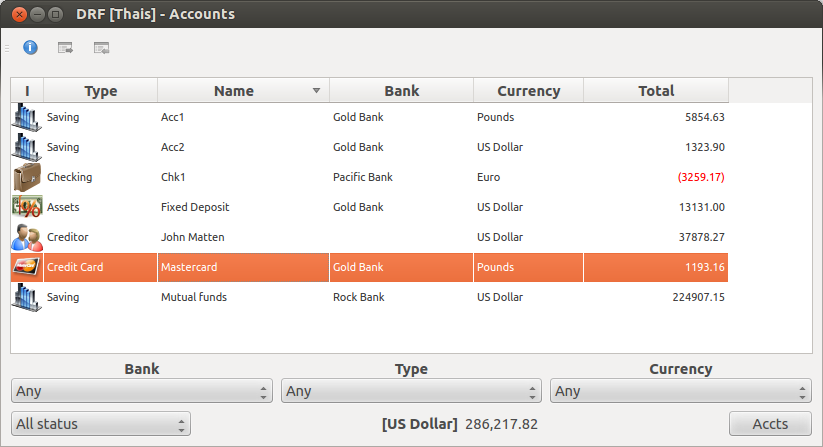Click the Accts button

770,424
